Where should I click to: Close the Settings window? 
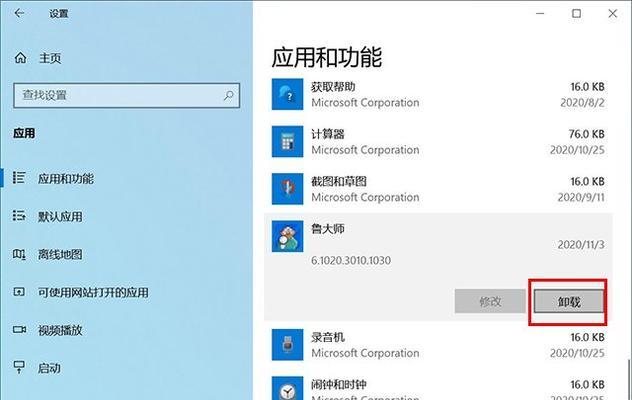pyautogui.click(x=613, y=13)
